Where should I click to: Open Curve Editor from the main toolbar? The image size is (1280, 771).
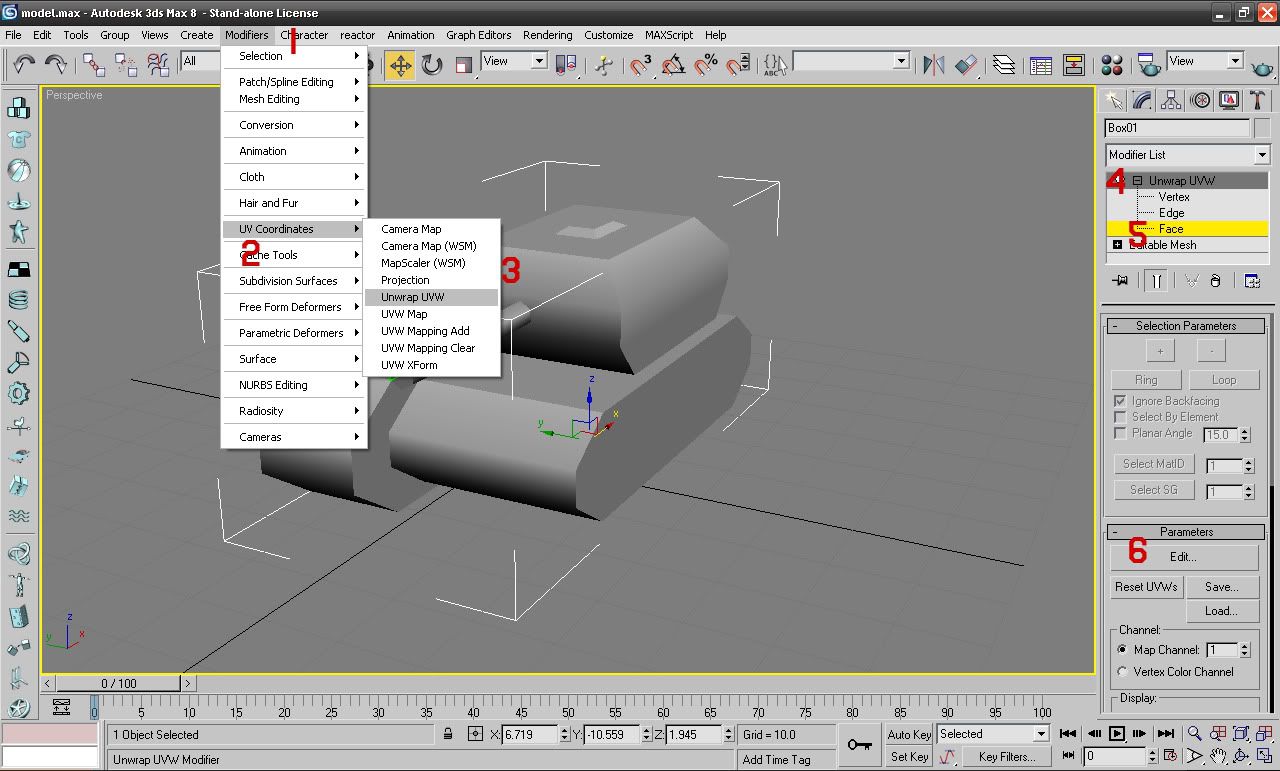click(1041, 66)
